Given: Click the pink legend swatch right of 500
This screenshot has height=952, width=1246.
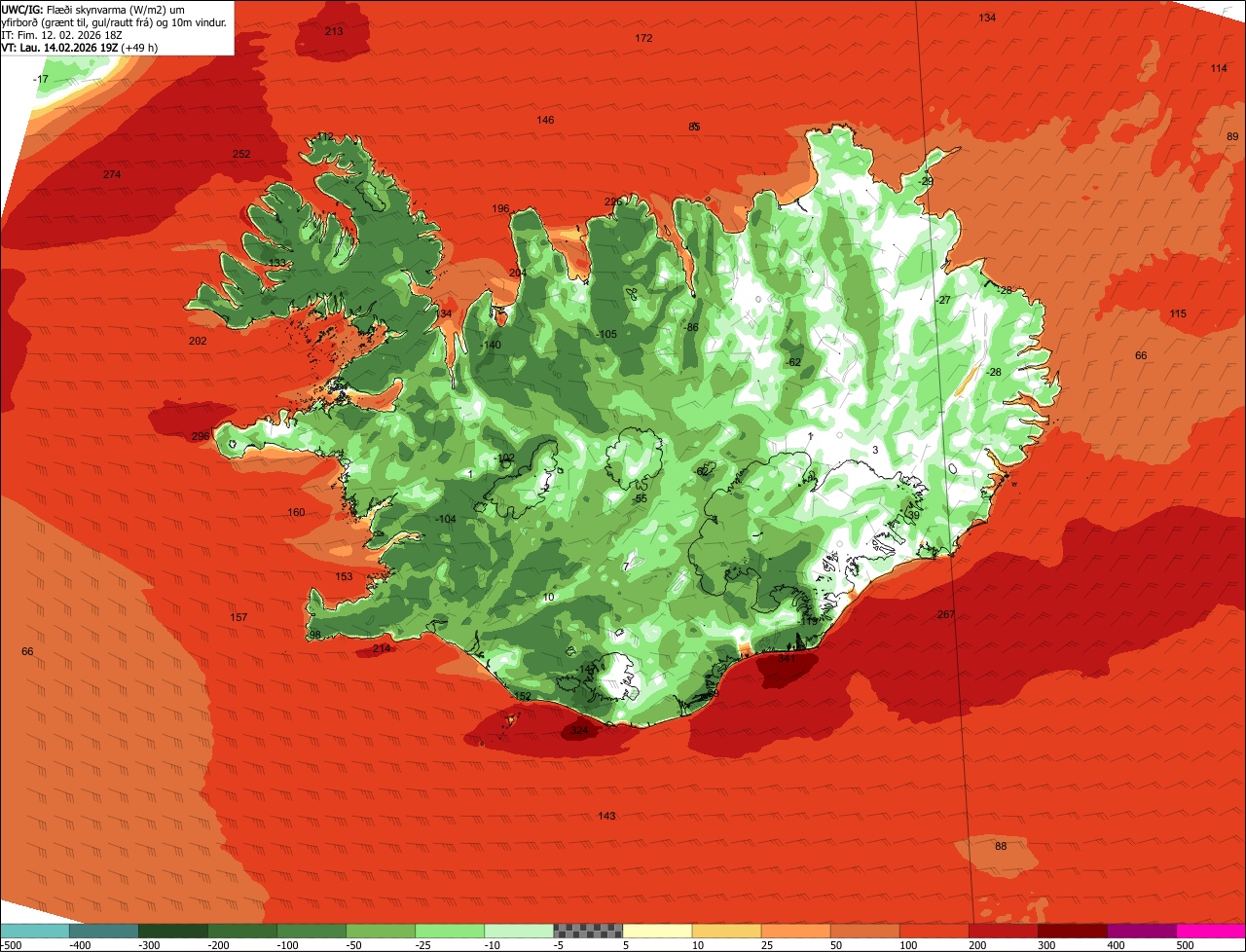Looking at the screenshot, I should pos(1212,931).
